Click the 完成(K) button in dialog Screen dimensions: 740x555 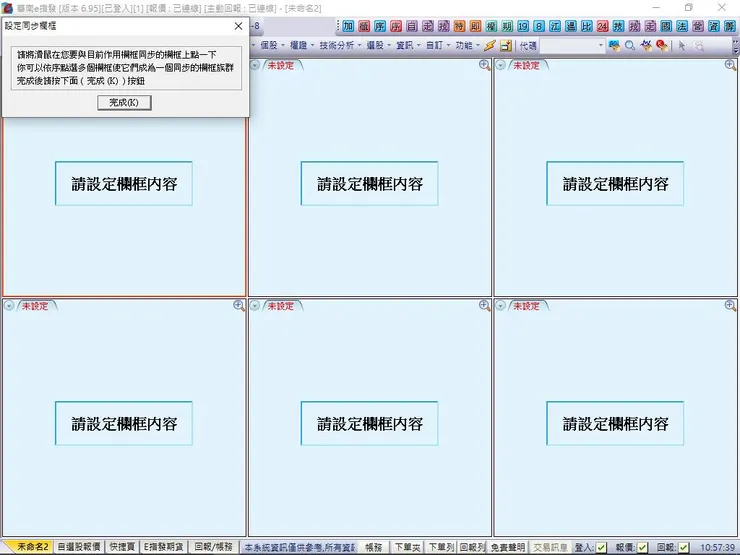click(x=124, y=102)
